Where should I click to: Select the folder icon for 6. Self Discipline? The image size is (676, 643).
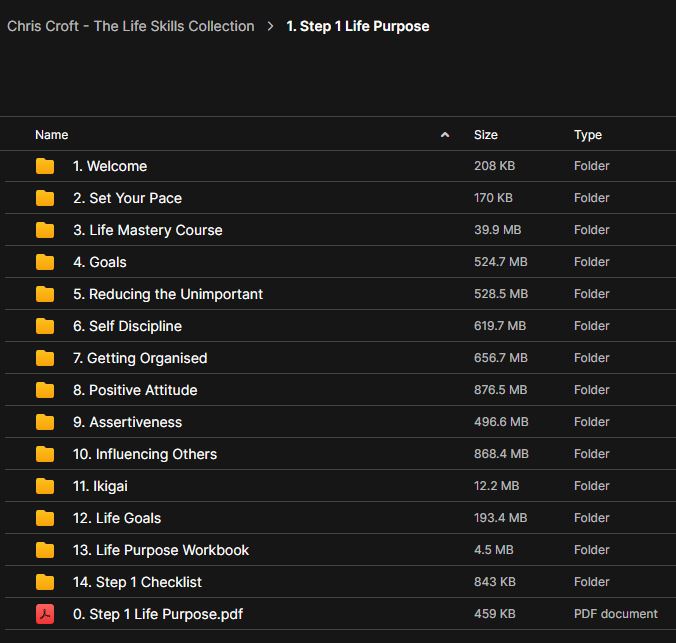[45, 326]
